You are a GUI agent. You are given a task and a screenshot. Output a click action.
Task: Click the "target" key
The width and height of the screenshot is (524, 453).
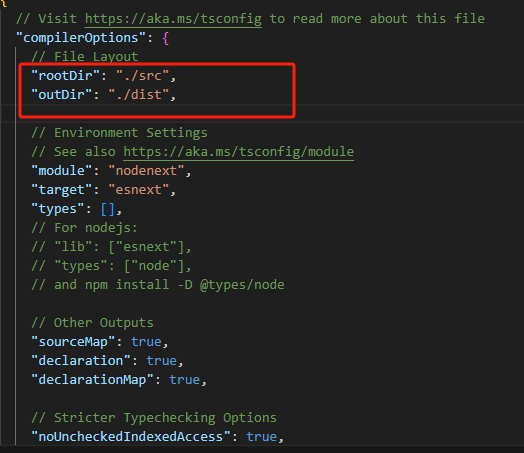61,190
